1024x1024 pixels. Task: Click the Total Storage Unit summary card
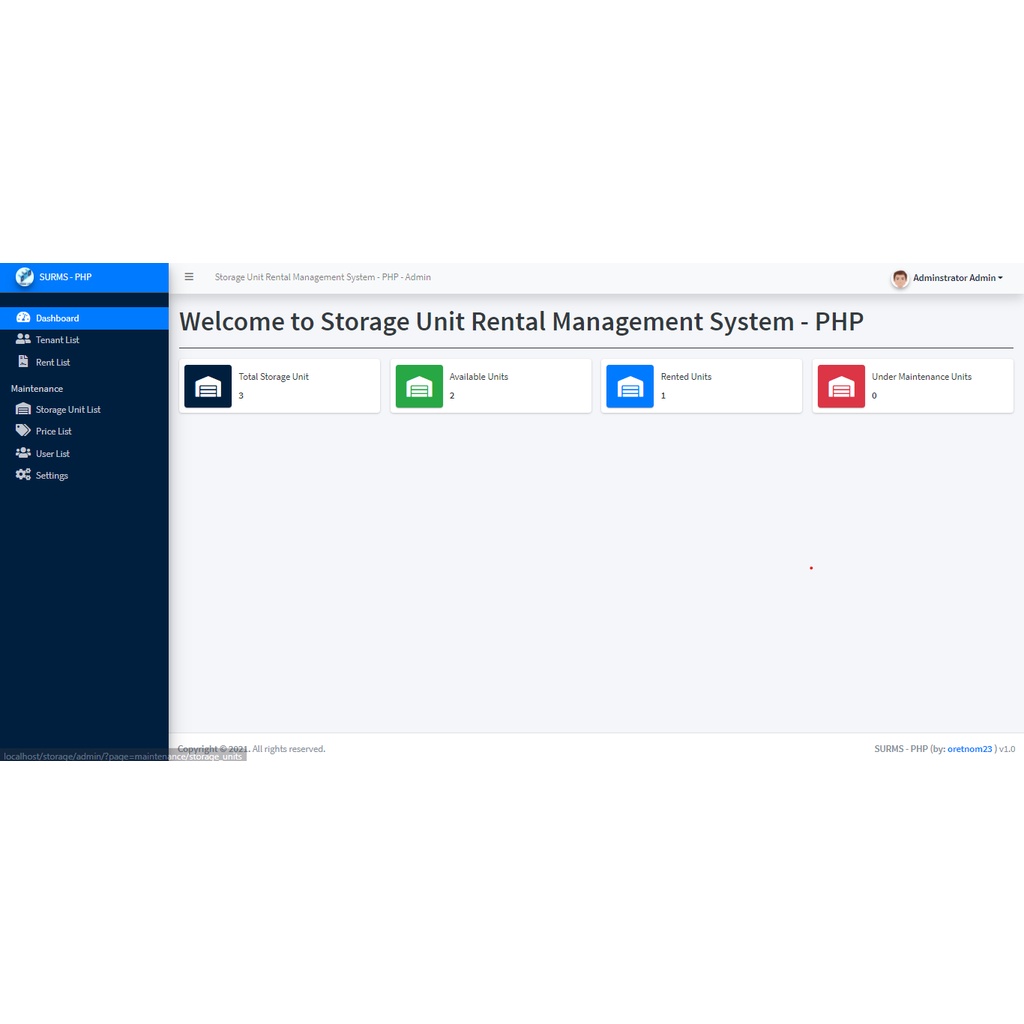coord(280,385)
